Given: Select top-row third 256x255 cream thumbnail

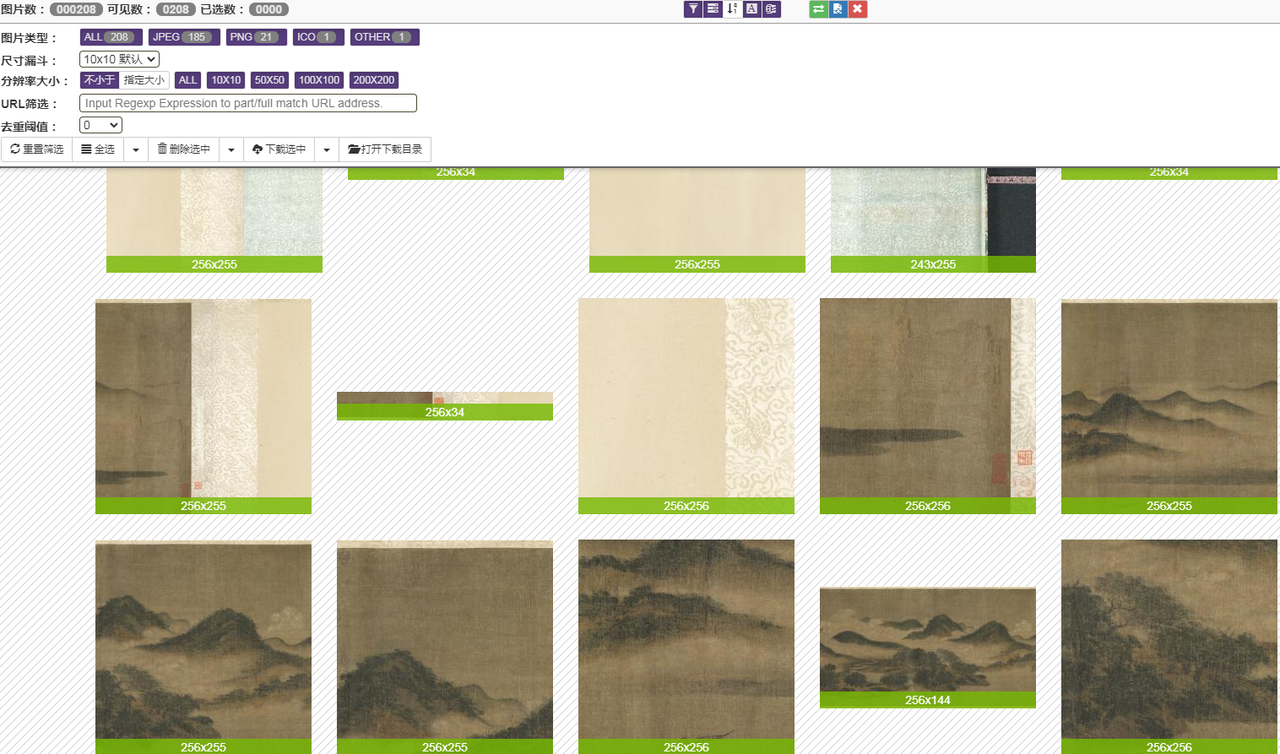Looking at the screenshot, I should 697,219.
